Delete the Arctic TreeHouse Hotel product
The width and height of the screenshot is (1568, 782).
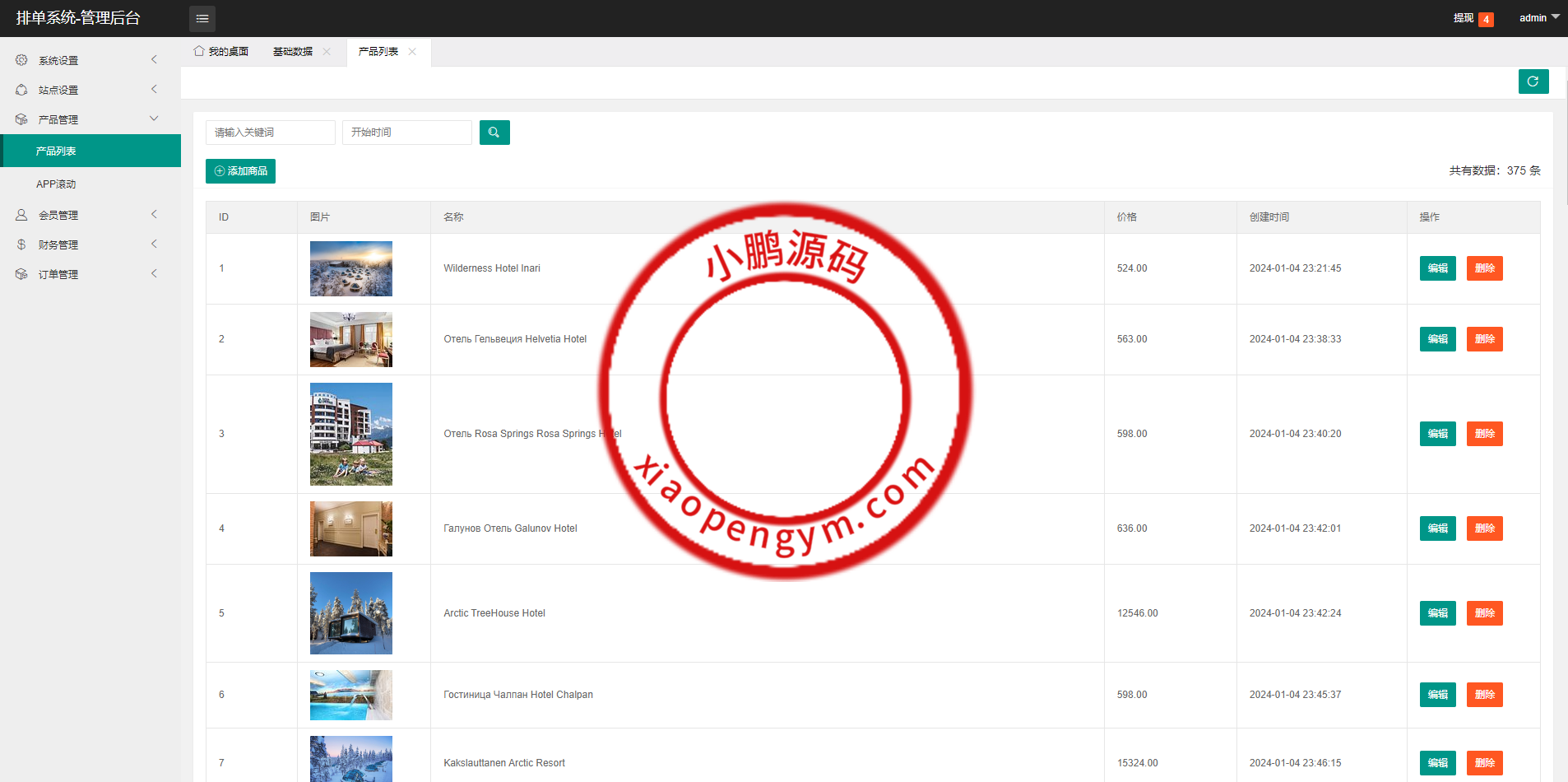tap(1484, 613)
